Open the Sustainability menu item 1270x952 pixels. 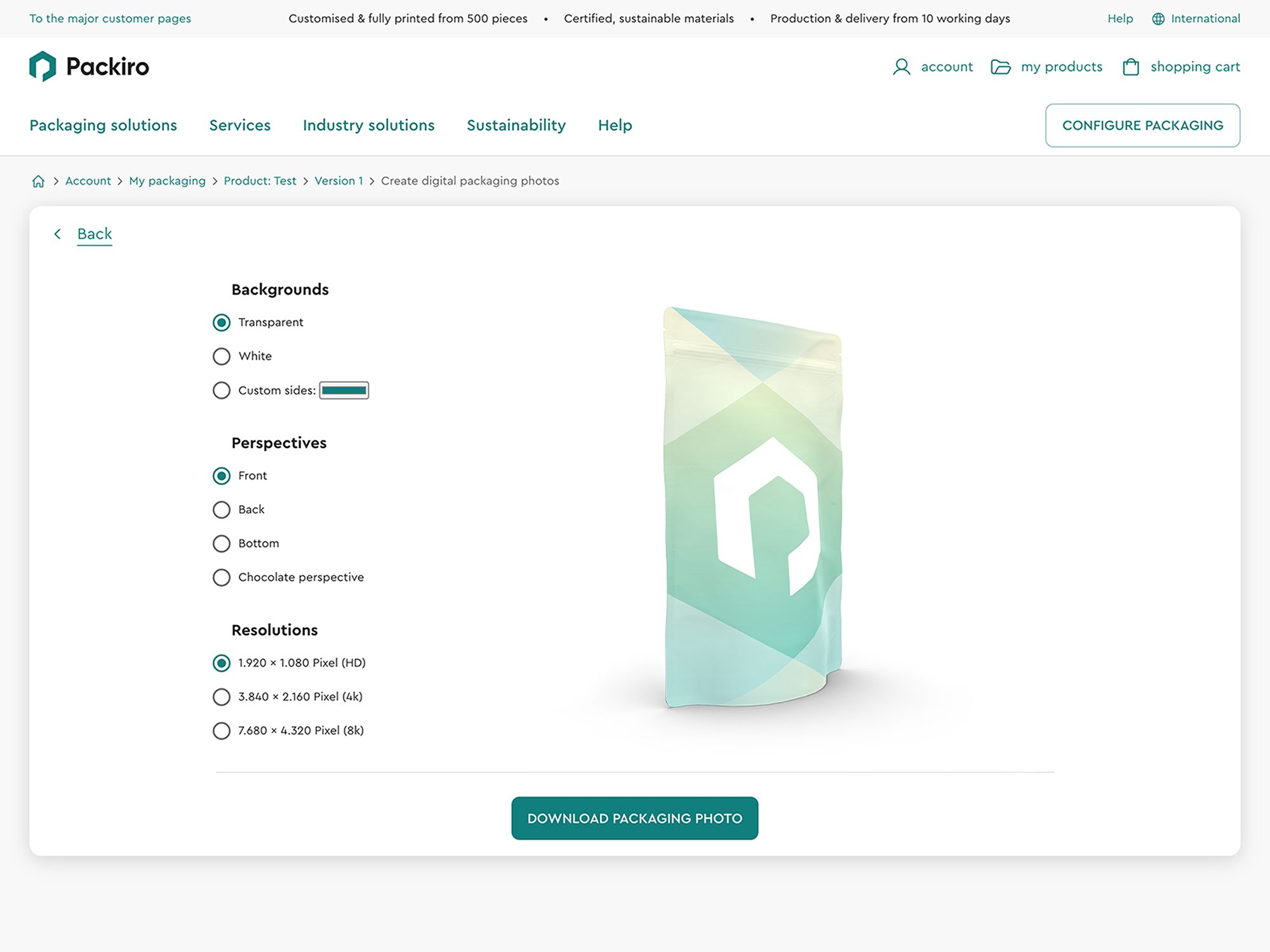pyautogui.click(x=516, y=126)
